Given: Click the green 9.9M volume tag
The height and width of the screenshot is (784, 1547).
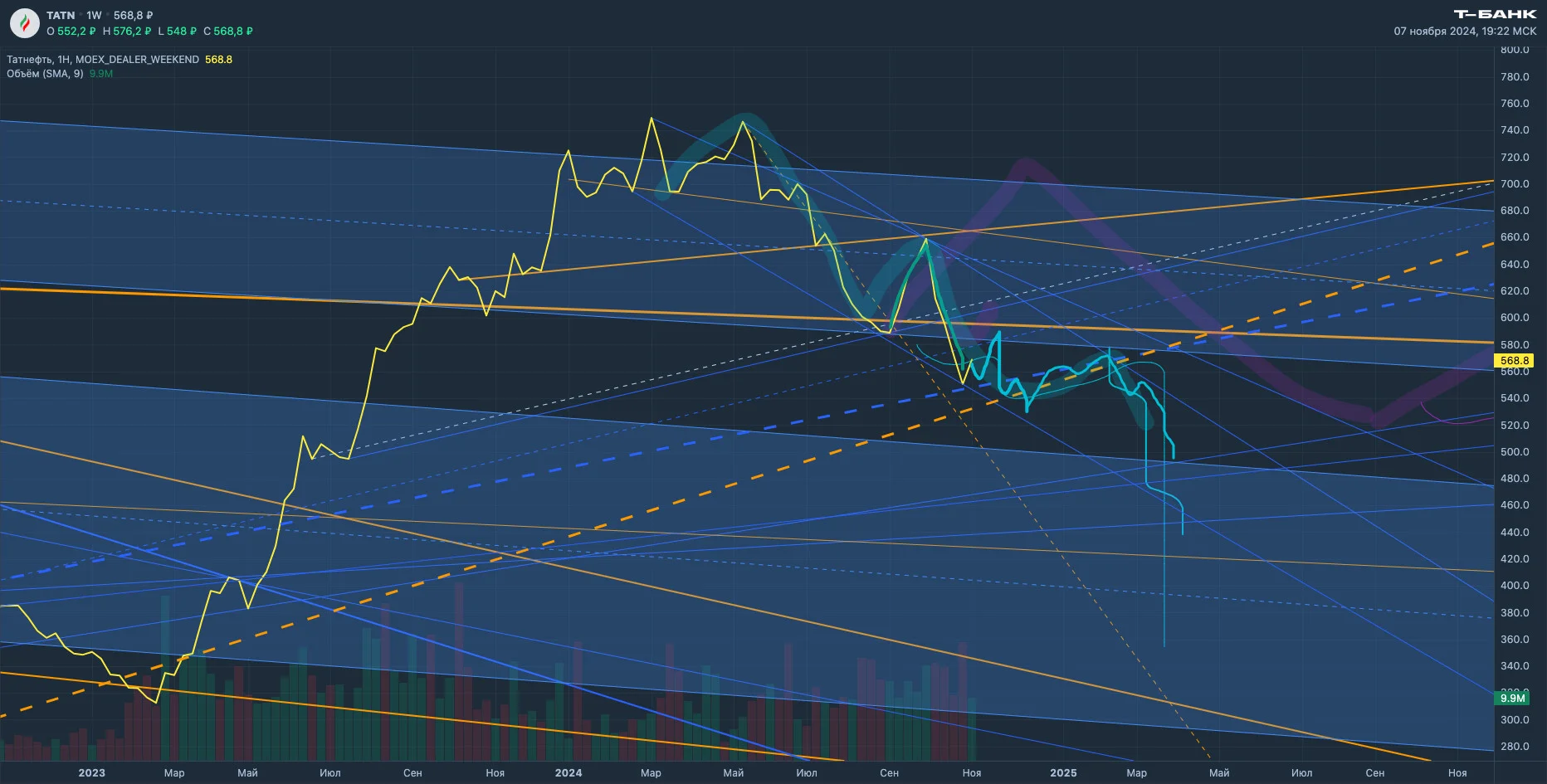Looking at the screenshot, I should (1513, 699).
